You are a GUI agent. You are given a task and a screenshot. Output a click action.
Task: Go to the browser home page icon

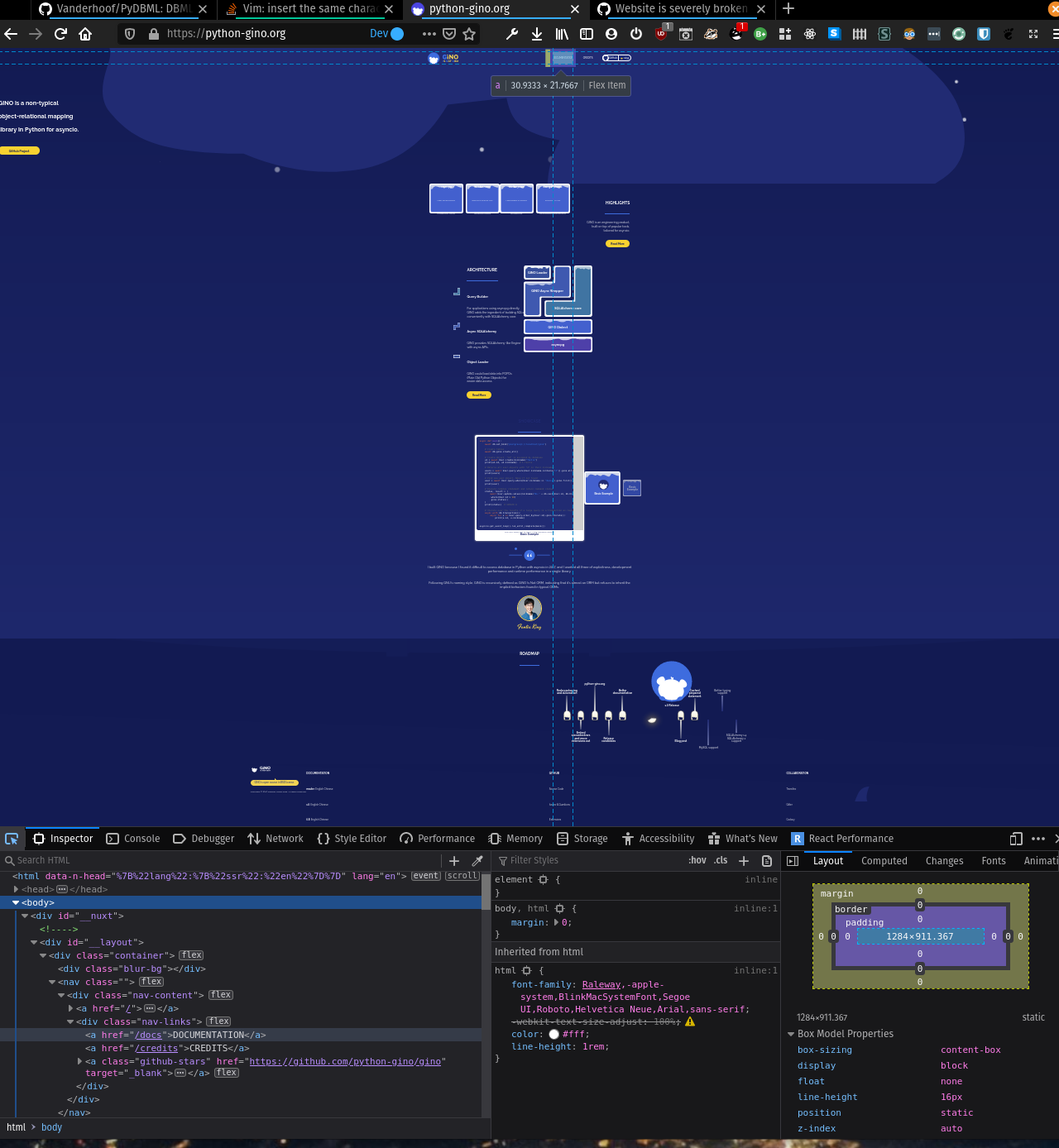coord(85,34)
